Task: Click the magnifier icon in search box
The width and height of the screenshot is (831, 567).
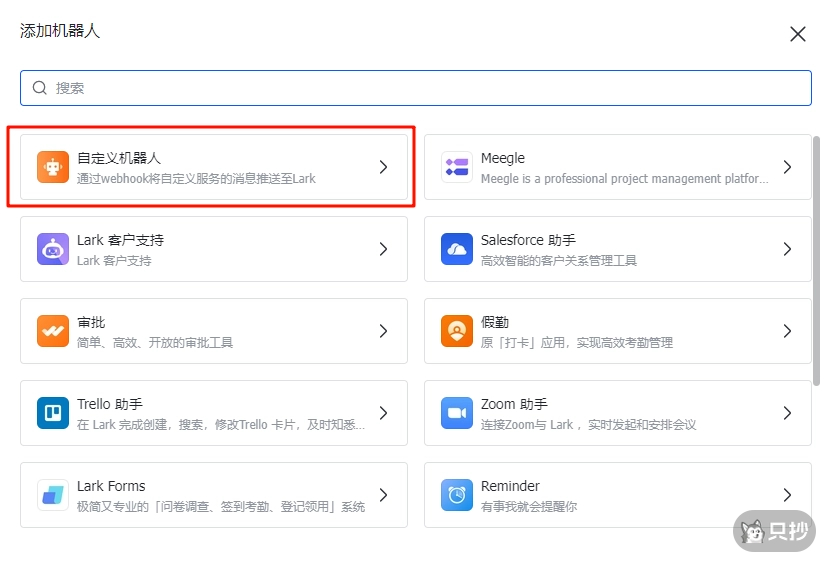Action: click(40, 88)
